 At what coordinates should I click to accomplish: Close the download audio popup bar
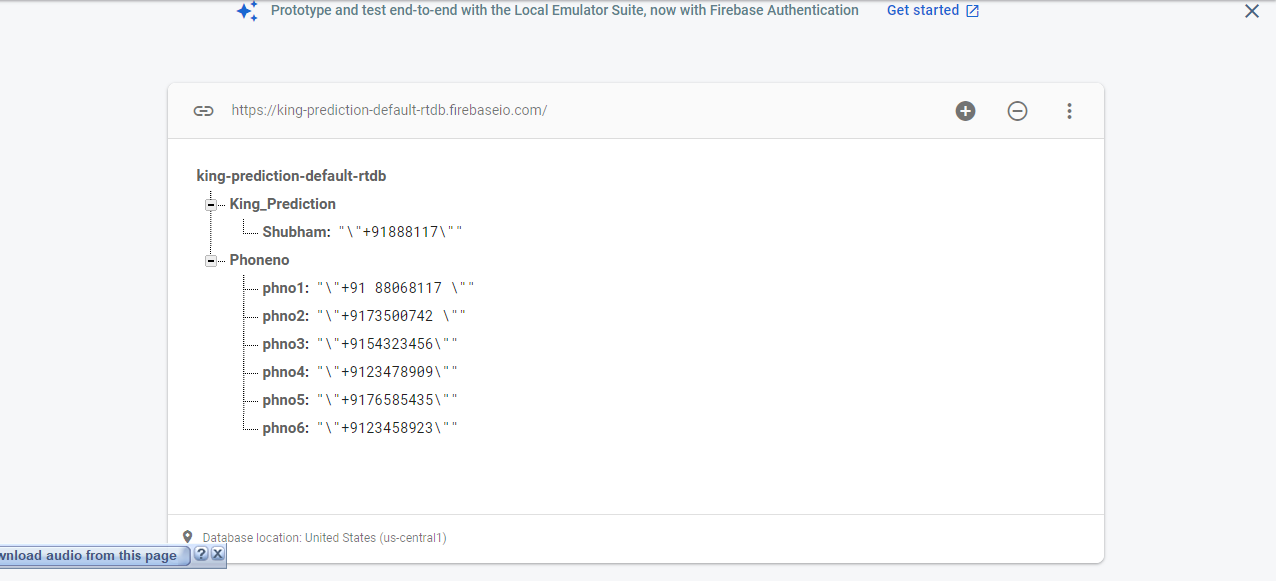point(218,554)
